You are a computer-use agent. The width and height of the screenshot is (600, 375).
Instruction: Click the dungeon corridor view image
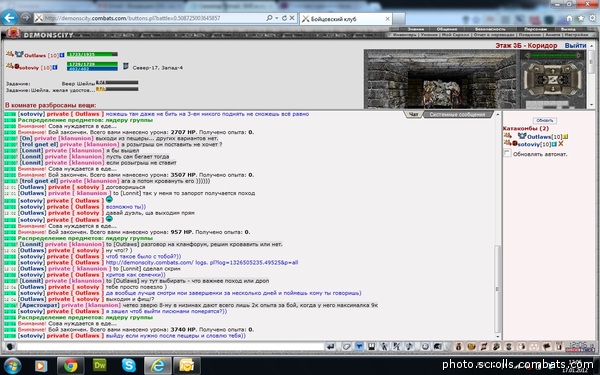click(441, 79)
